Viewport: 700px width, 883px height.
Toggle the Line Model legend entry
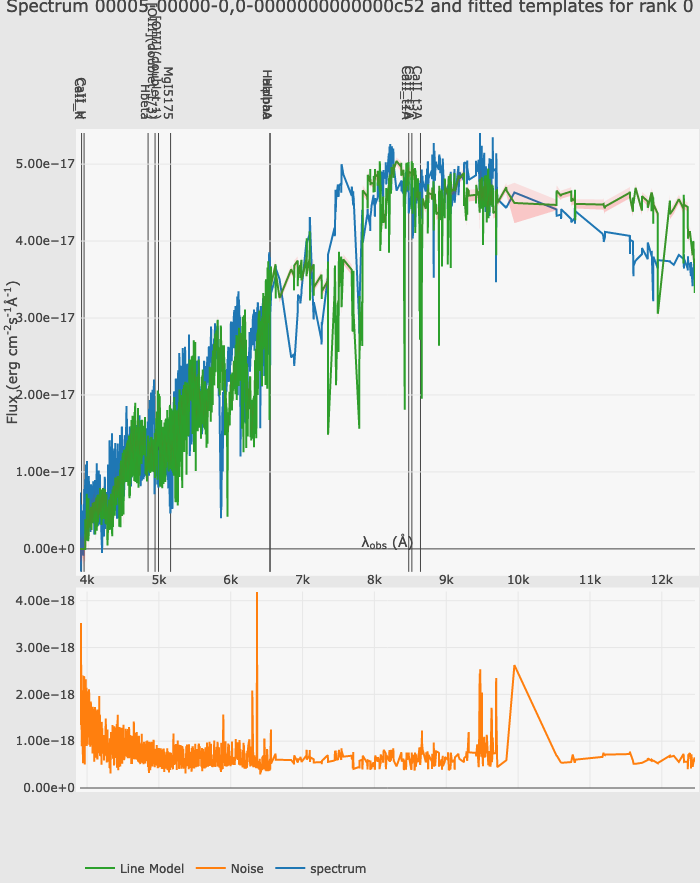(x=151, y=868)
